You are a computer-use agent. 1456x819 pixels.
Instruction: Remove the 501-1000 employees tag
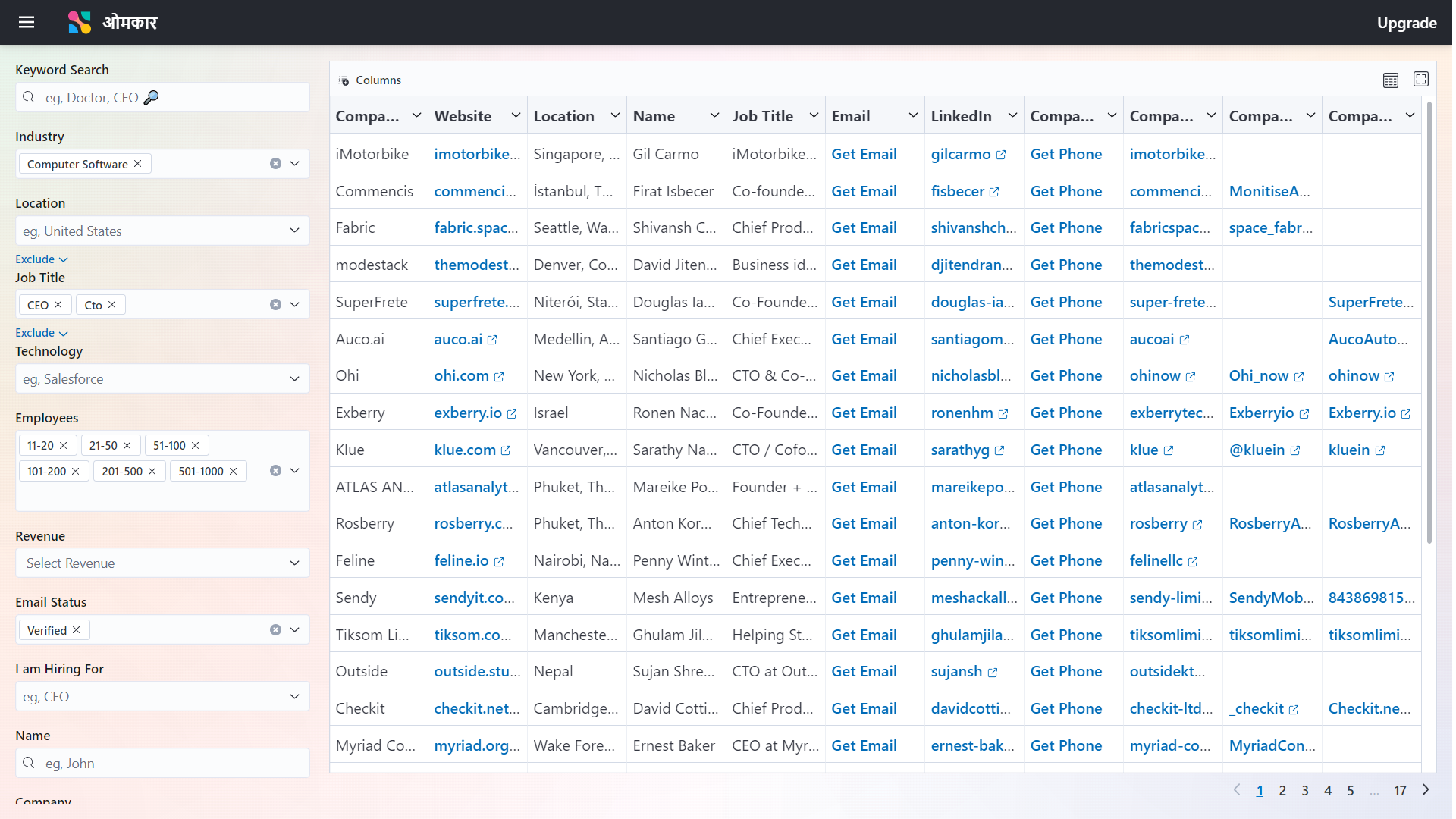234,471
